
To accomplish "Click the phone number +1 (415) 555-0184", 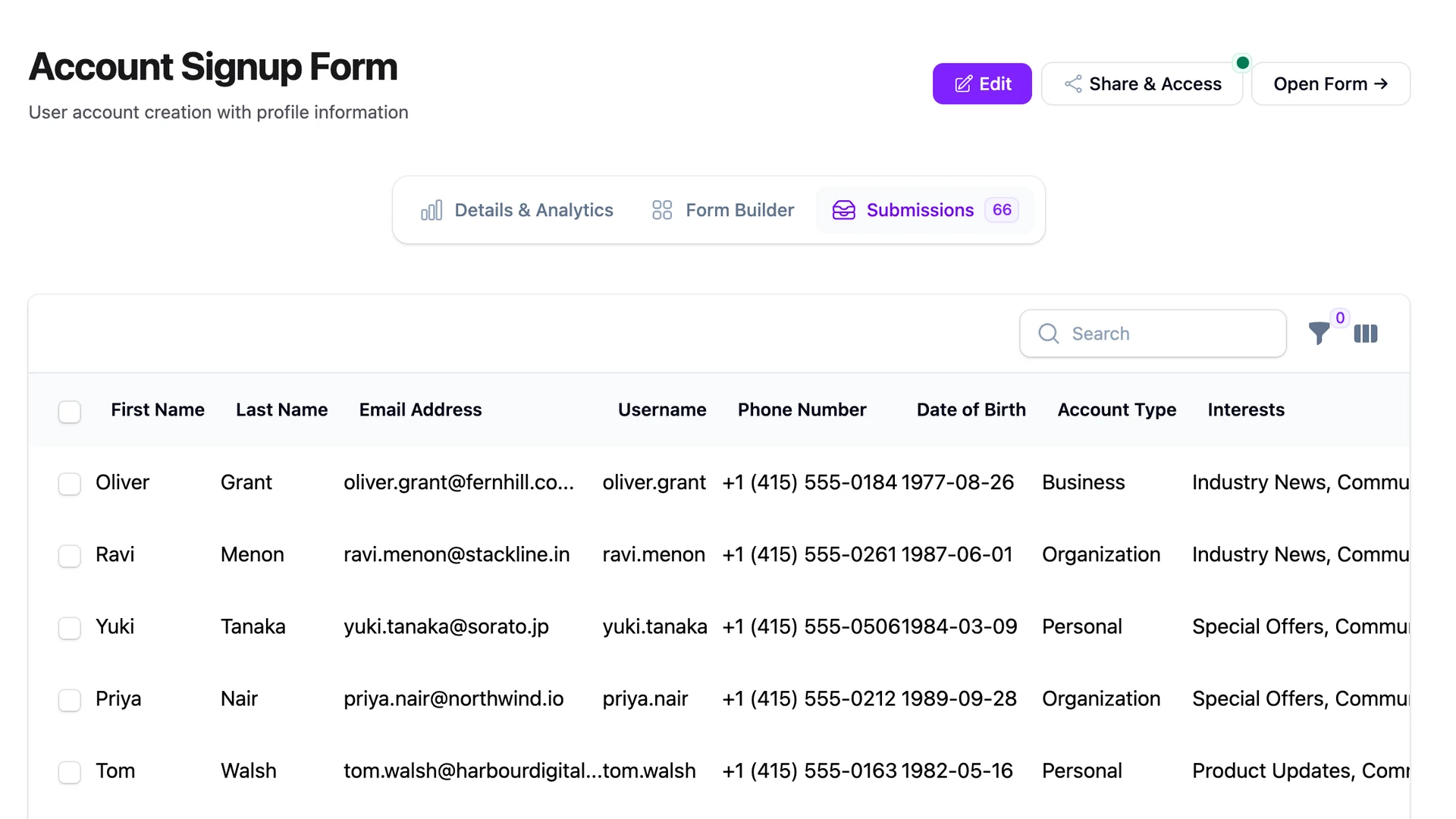I will pyautogui.click(x=809, y=482).
